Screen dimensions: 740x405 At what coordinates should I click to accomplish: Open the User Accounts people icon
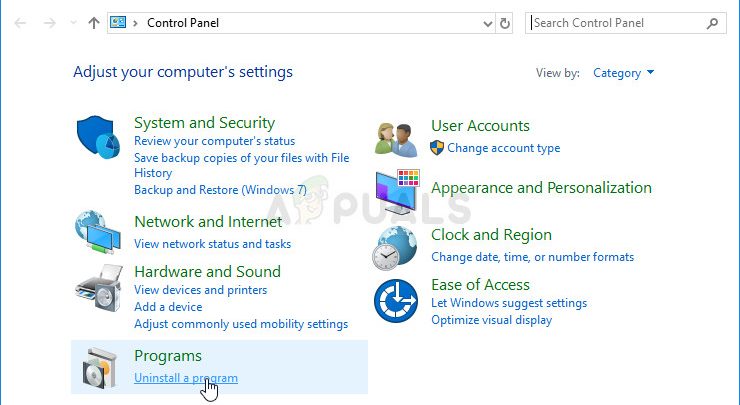(x=396, y=138)
